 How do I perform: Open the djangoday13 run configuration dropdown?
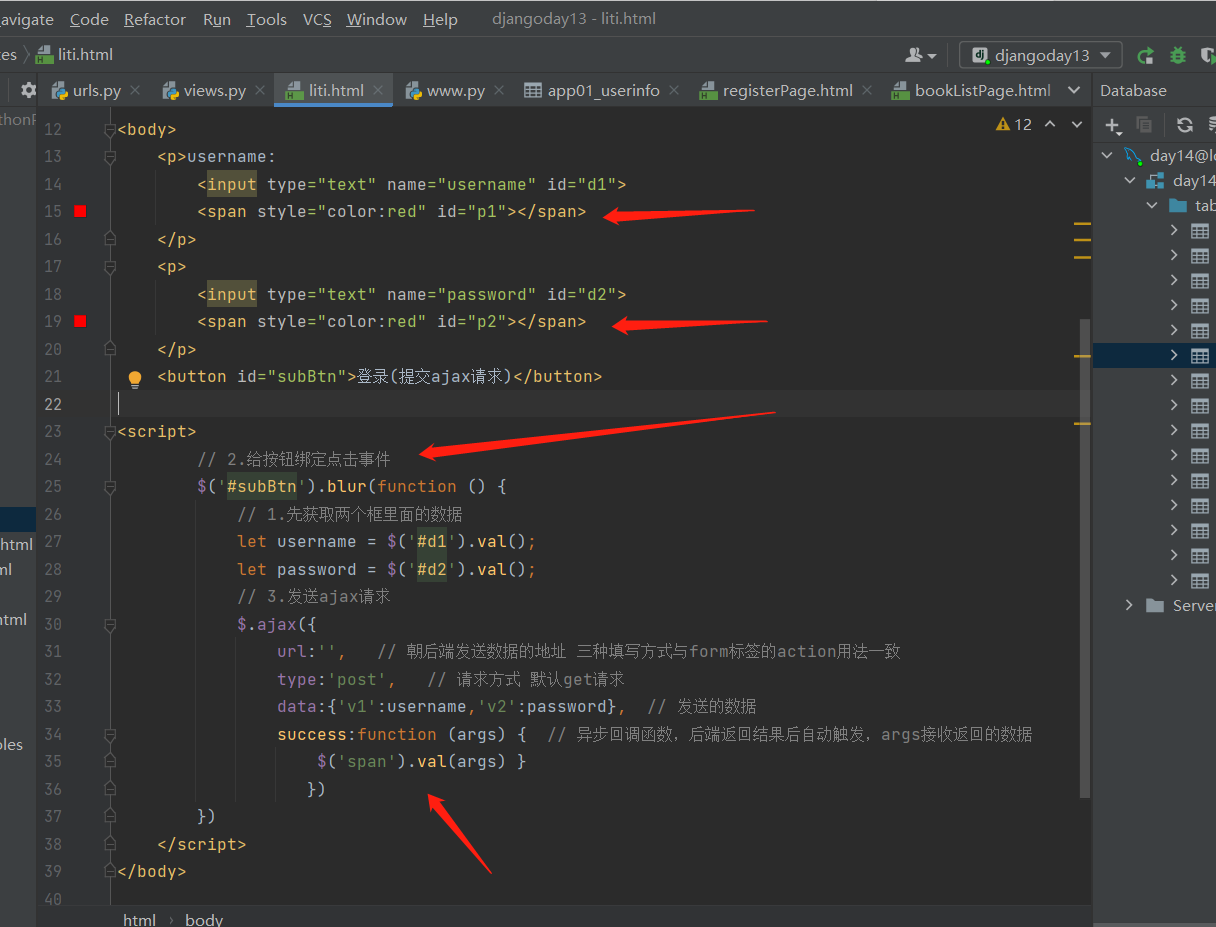coord(1041,55)
